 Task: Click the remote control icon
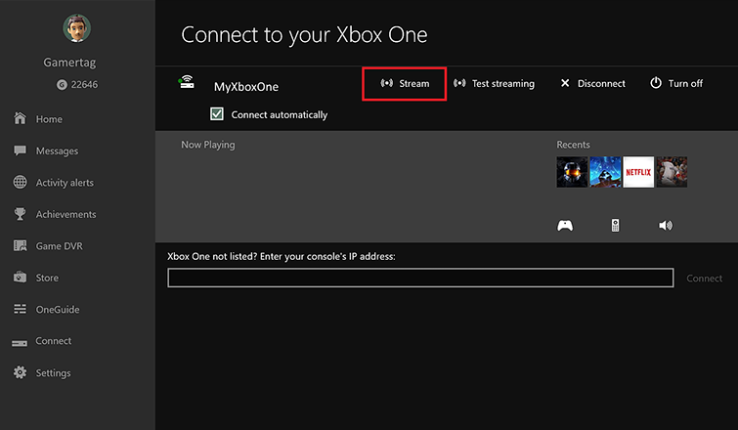click(x=615, y=225)
